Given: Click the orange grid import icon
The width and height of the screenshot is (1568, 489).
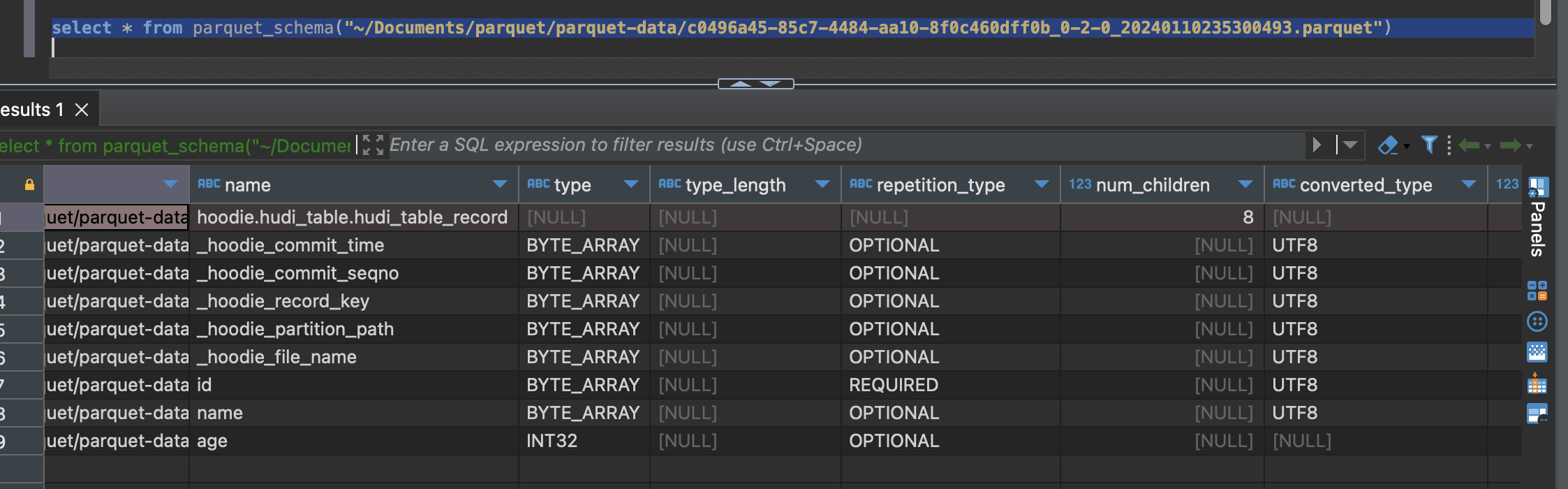Looking at the screenshot, I should tap(1537, 383).
